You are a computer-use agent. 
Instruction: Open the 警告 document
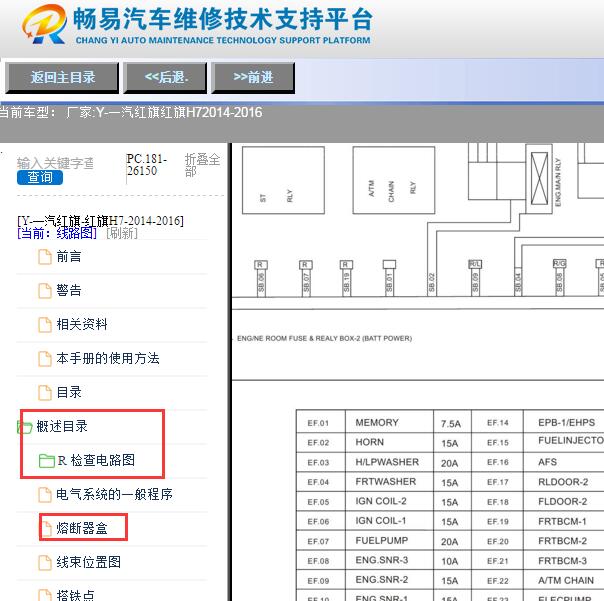tap(69, 290)
